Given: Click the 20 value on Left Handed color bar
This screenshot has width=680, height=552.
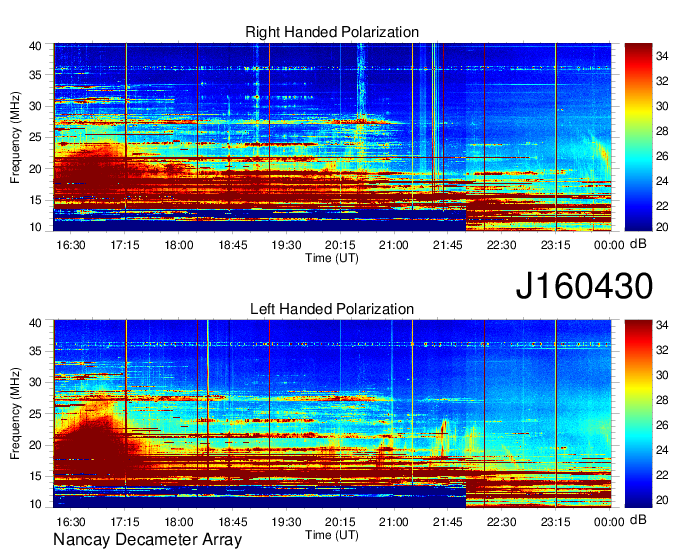Looking at the screenshot, I should [662, 500].
